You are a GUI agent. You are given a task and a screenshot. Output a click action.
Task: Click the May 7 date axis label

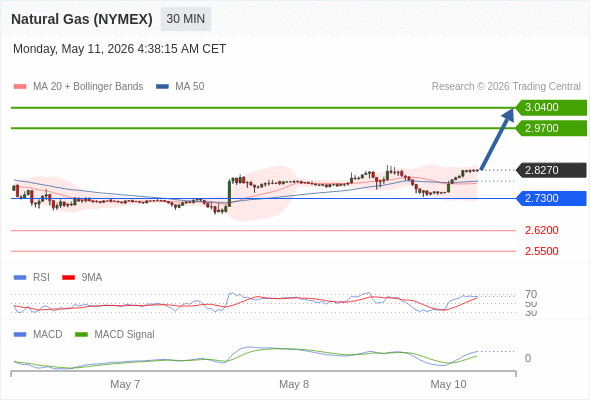tap(125, 384)
